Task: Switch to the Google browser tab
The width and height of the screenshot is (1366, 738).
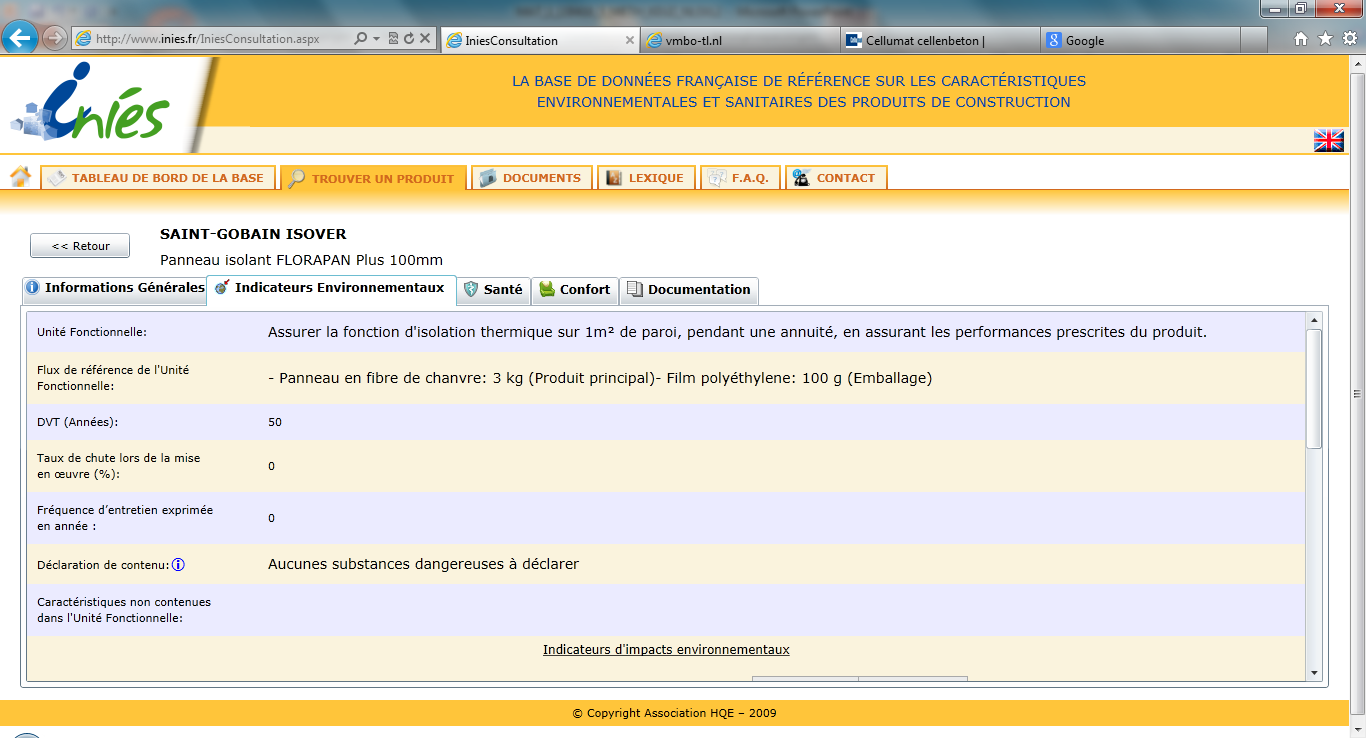Action: 1140,40
